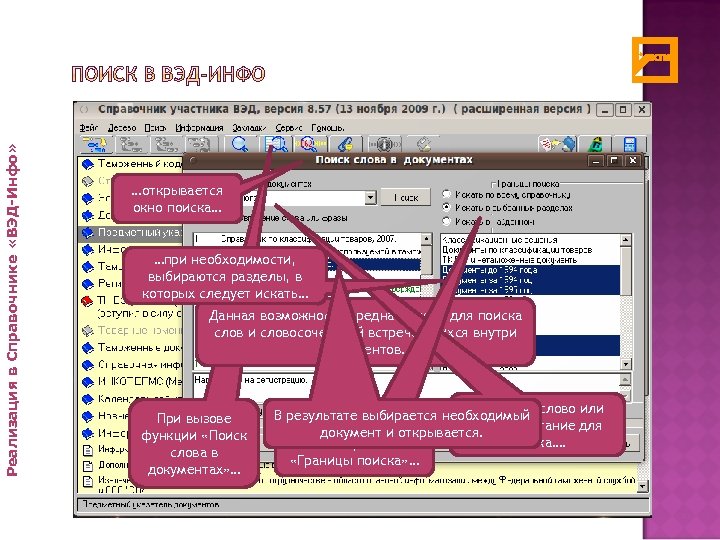Click the book icon beside Справочная инф
The image size is (720, 540).
pos(87,365)
